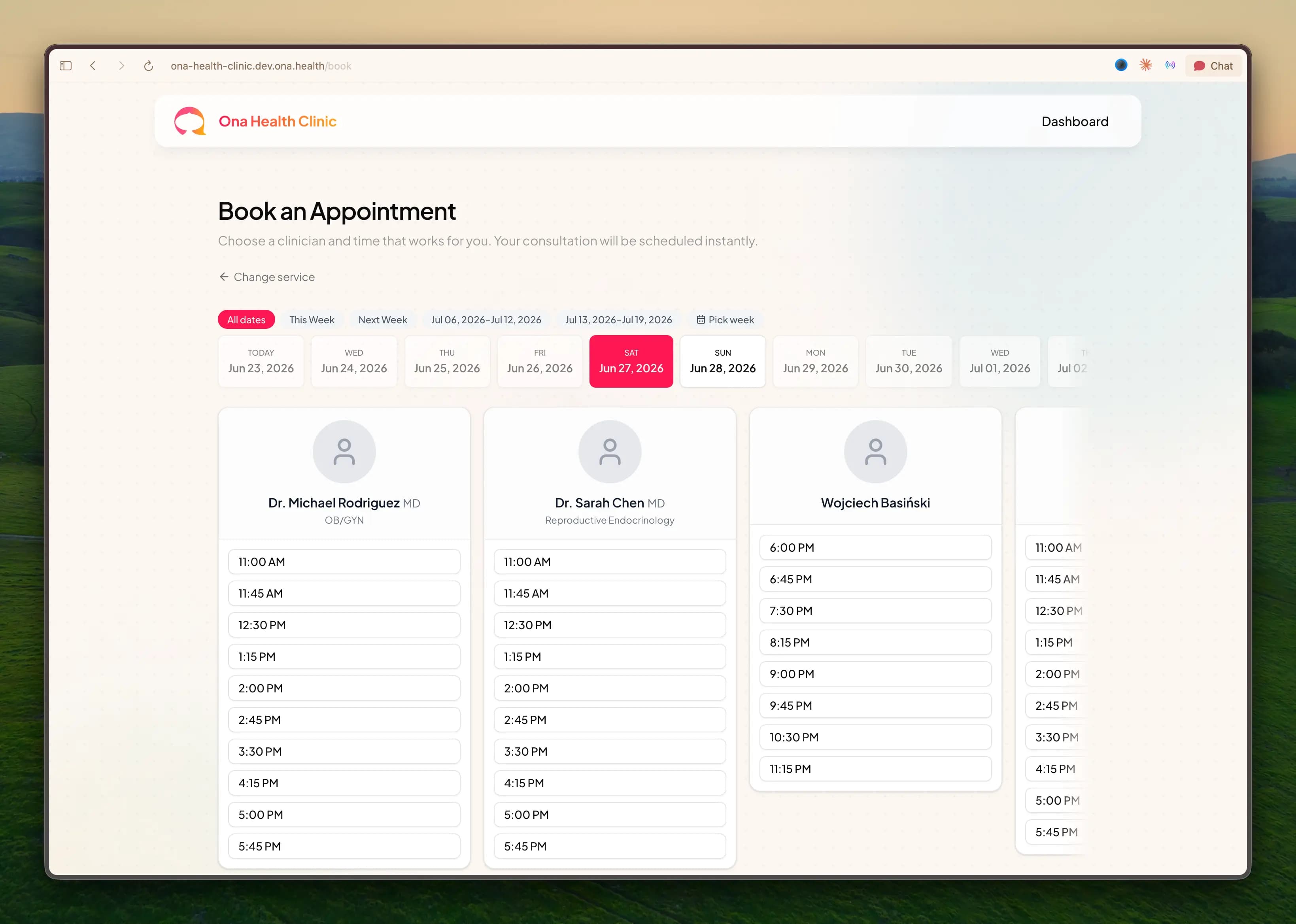1296x924 pixels.
Task: Click the broadcast signal extension icon
Action: pyautogui.click(x=1169, y=66)
